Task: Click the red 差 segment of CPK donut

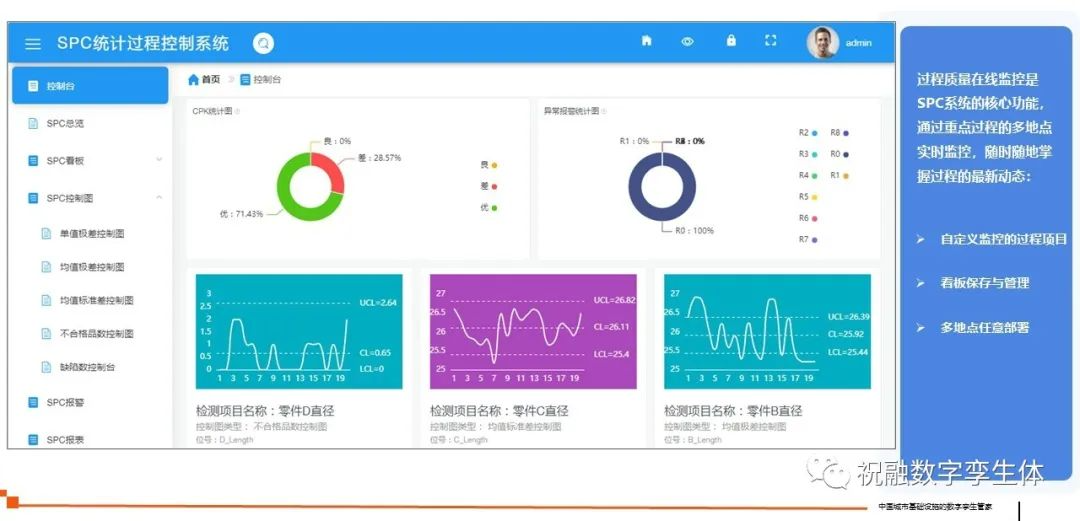Action: [x=328, y=164]
